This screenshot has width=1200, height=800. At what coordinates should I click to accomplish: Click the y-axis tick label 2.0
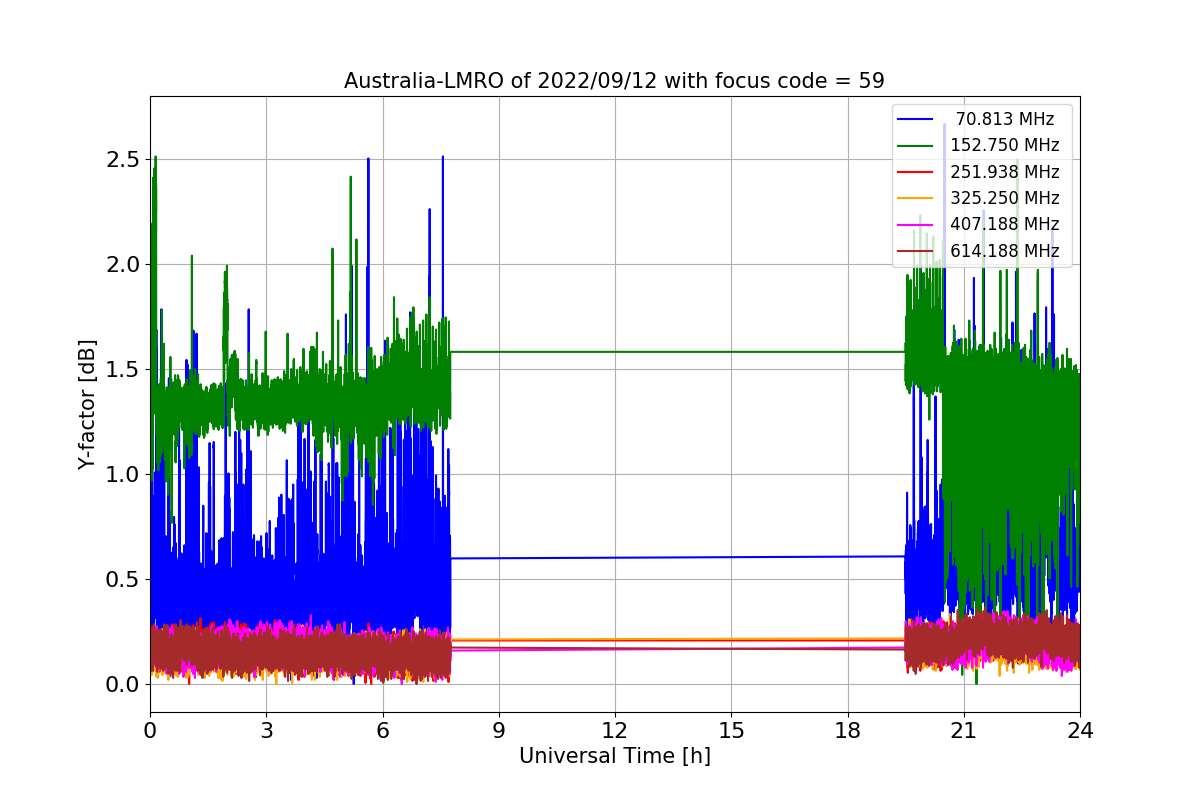click(124, 265)
